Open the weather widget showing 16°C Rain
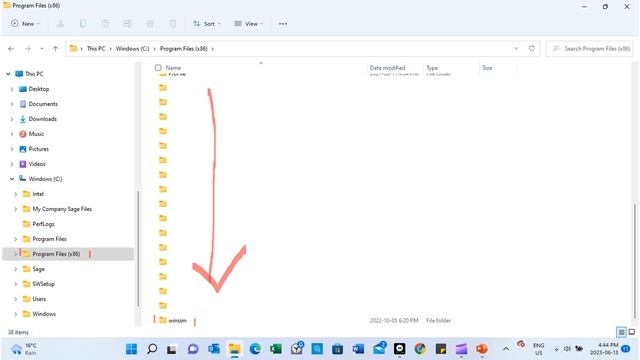This screenshot has height=360, width=640. [24, 349]
